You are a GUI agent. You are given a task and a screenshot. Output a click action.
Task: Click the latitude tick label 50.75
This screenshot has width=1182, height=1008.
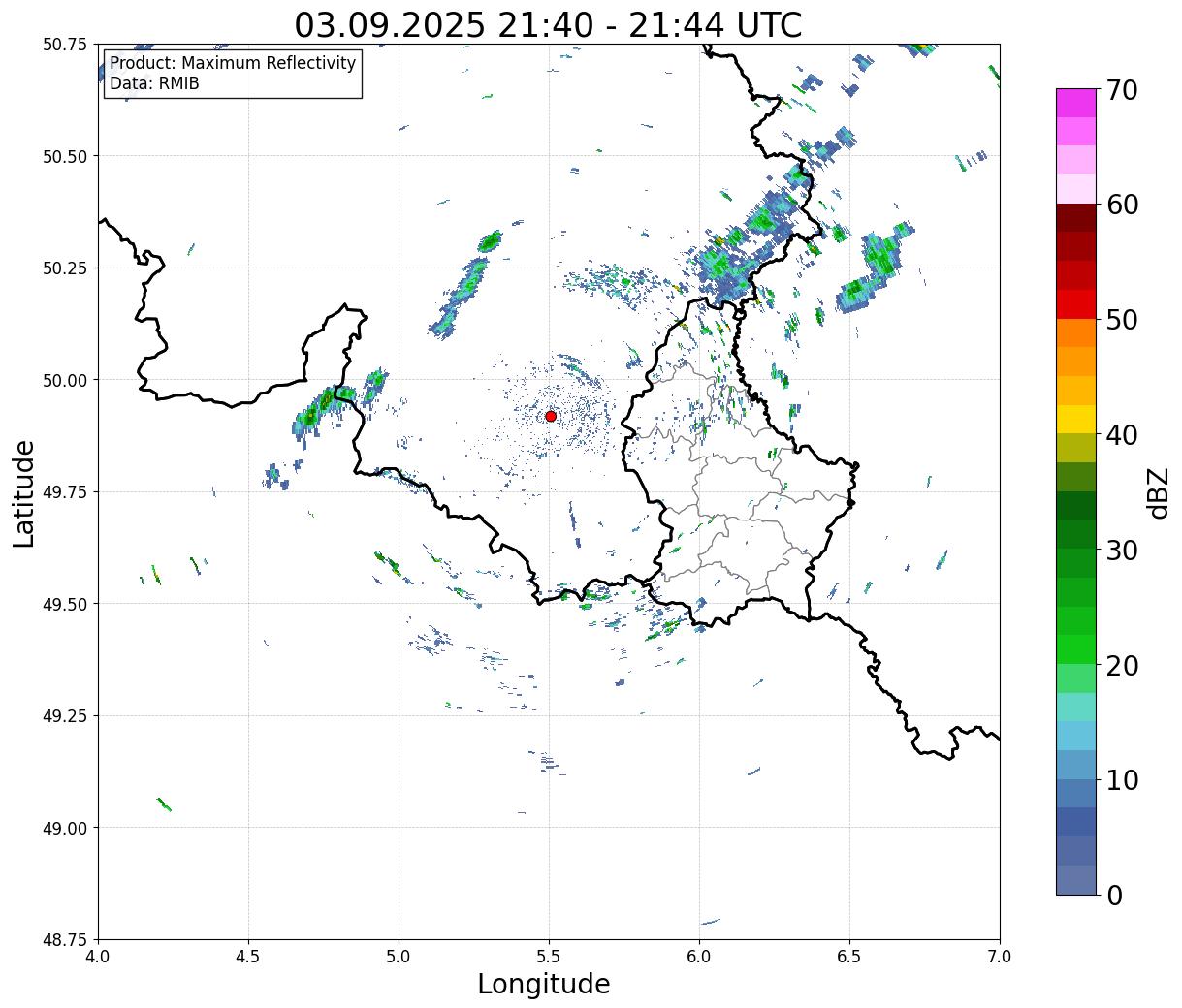pyautogui.click(x=64, y=45)
